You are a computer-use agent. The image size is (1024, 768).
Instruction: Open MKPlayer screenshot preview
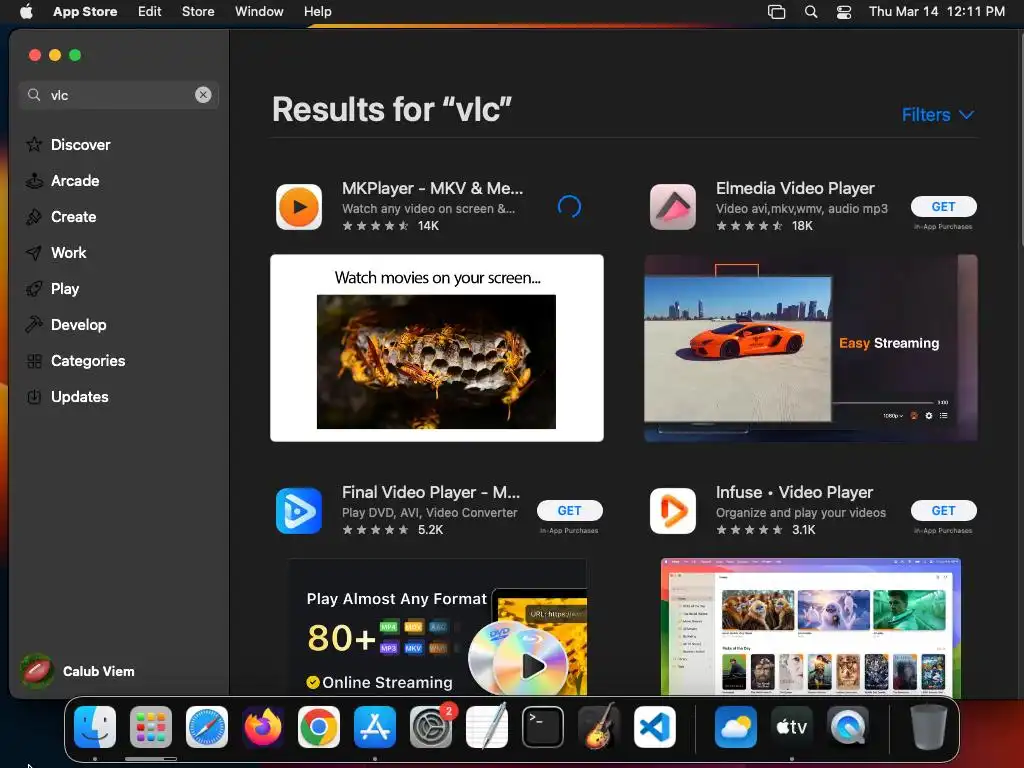[436, 348]
